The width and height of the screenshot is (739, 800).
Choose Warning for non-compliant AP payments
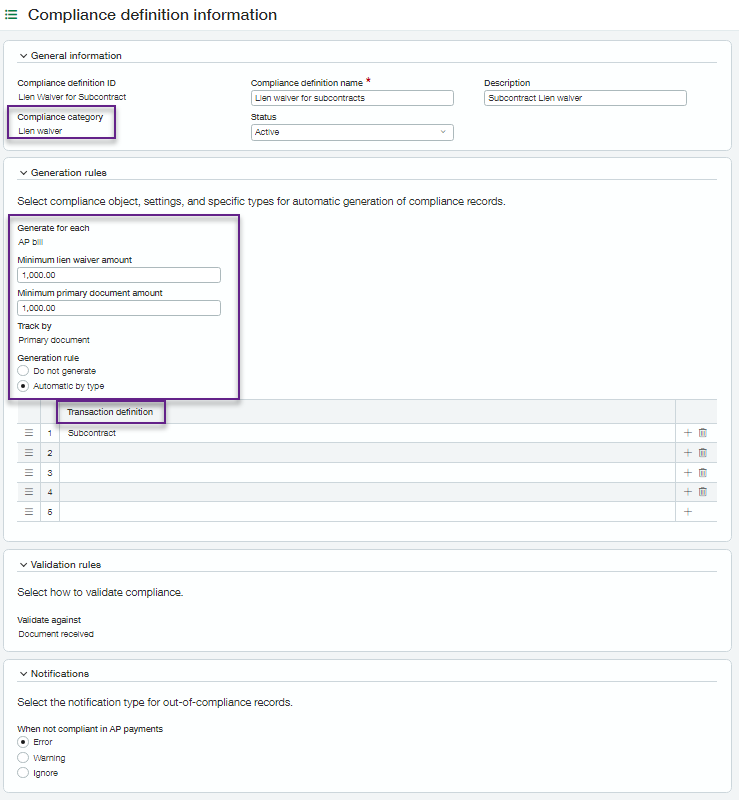coord(24,758)
